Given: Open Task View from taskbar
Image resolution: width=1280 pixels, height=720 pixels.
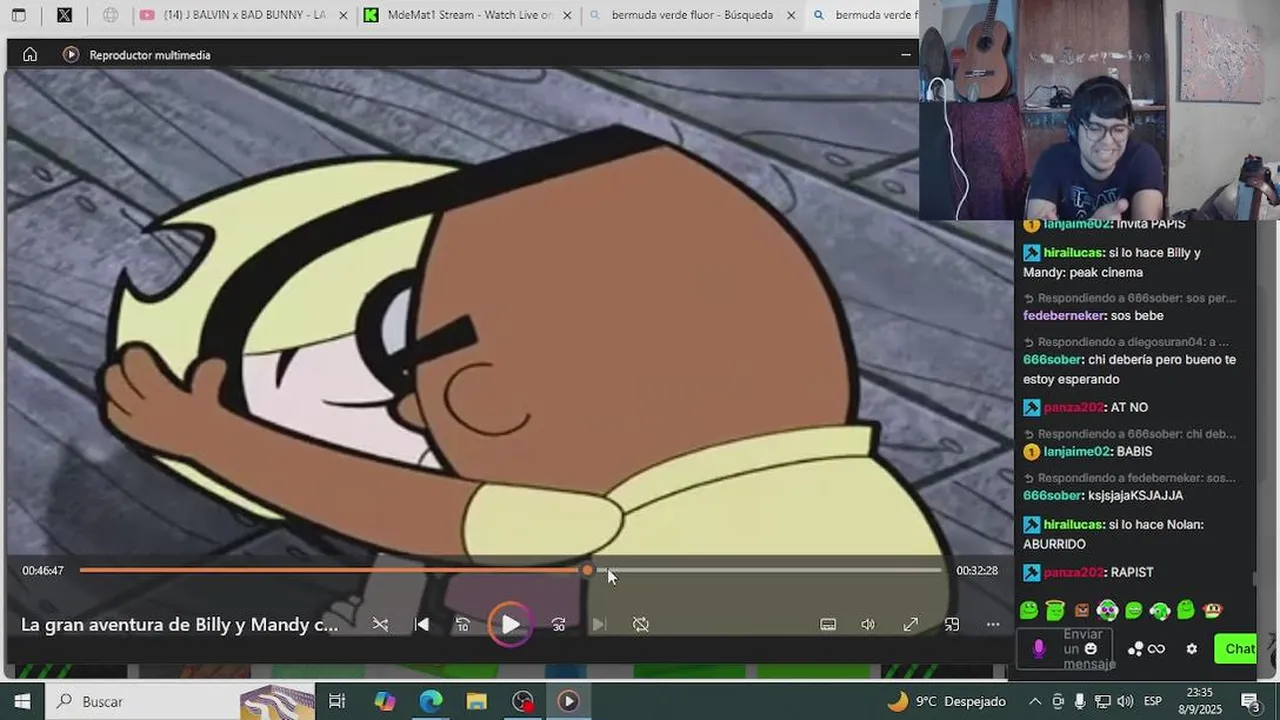Looking at the screenshot, I should [x=337, y=701].
